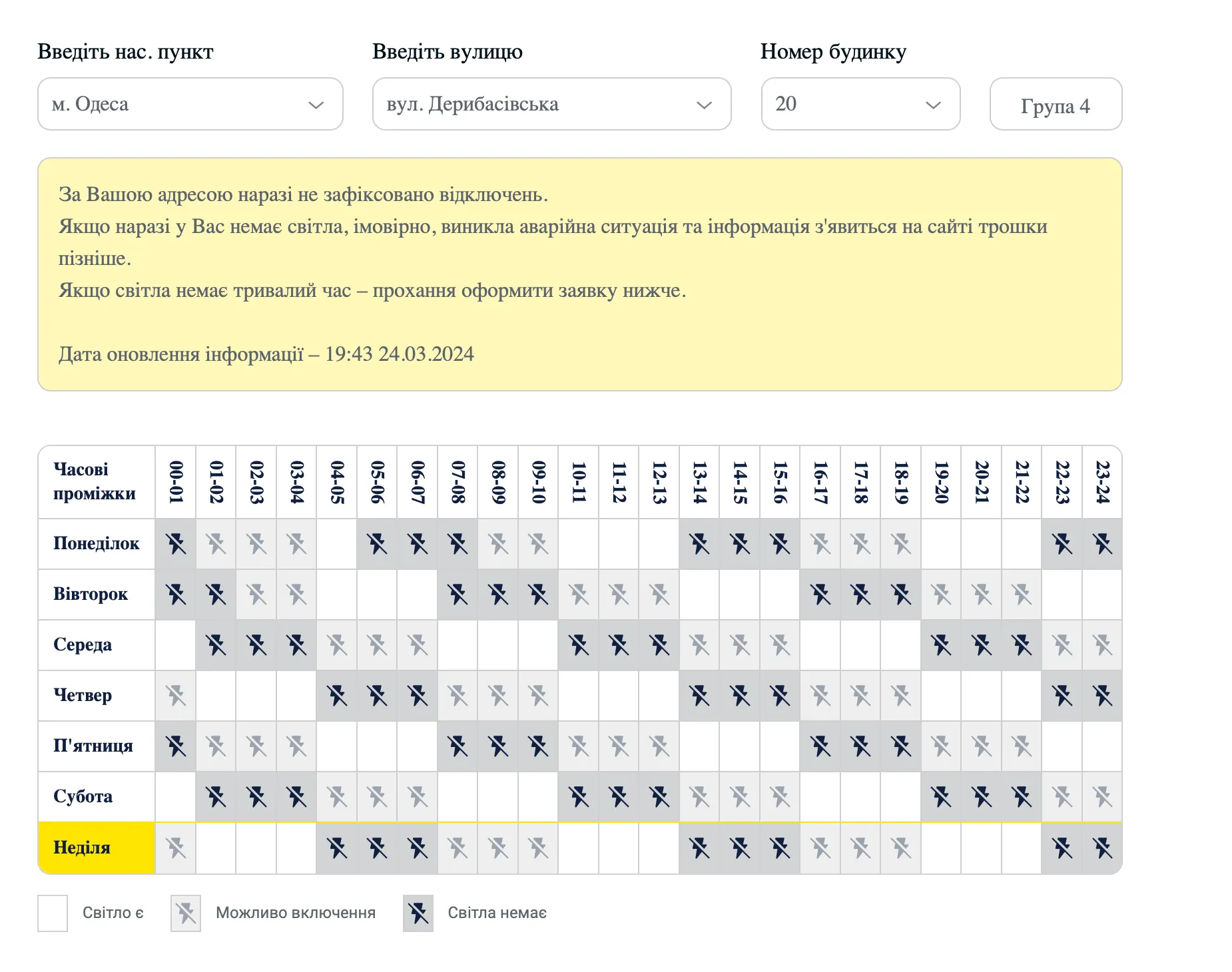The image size is (1232, 972).
Task: Click Thursday 00-01 possible-power icon
Action: (176, 696)
